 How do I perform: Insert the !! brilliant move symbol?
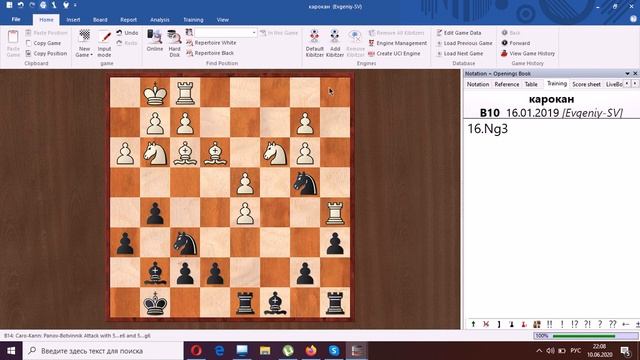(549, 324)
